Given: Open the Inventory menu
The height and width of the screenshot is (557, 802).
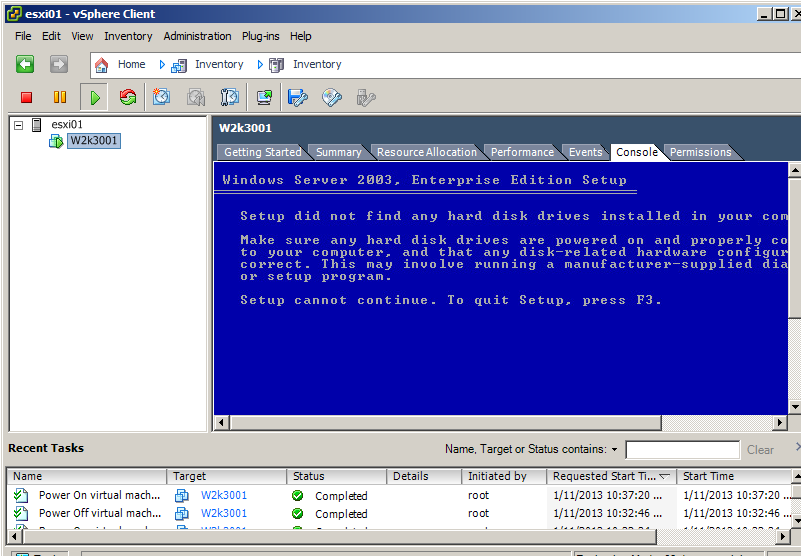Looking at the screenshot, I should click(128, 36).
